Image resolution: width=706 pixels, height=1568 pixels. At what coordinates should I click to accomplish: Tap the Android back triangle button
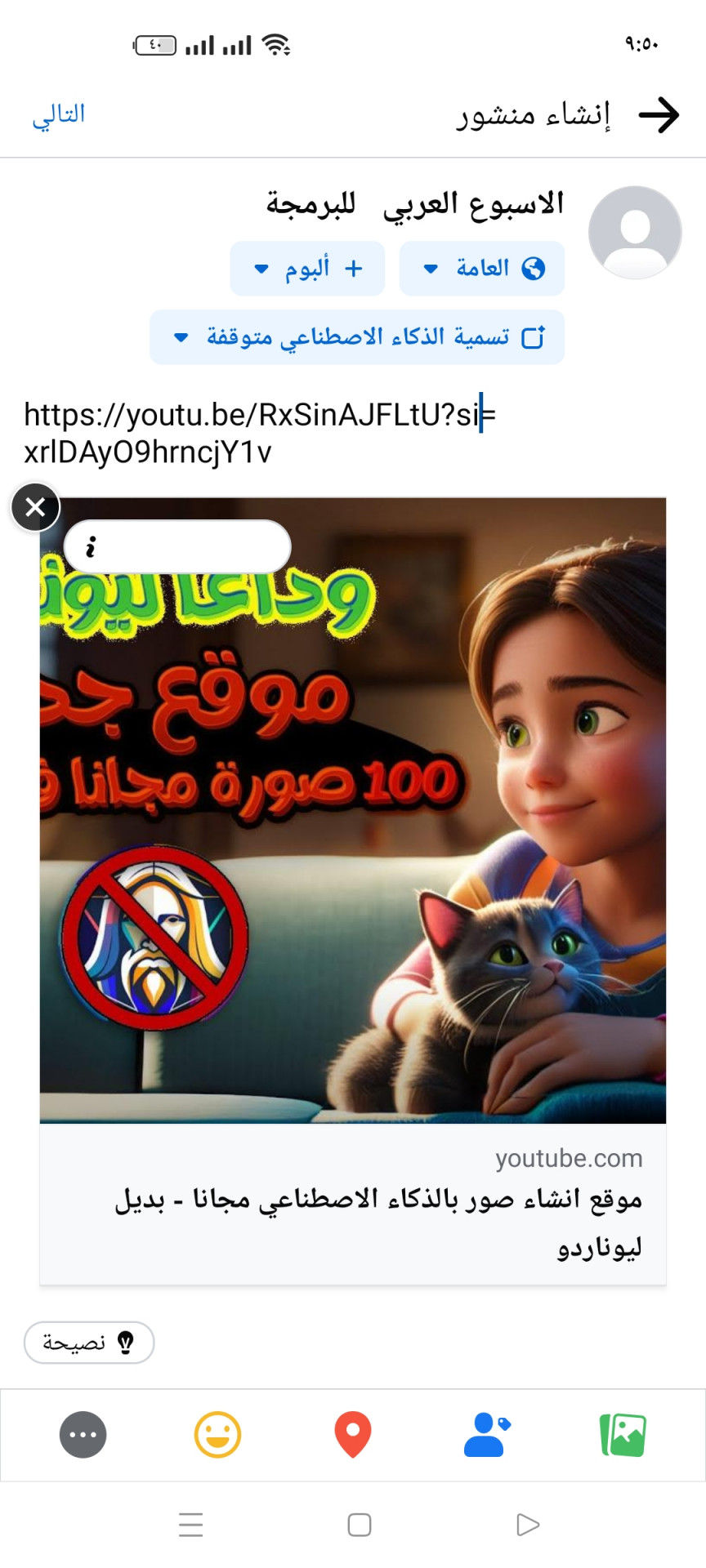[x=528, y=1525]
